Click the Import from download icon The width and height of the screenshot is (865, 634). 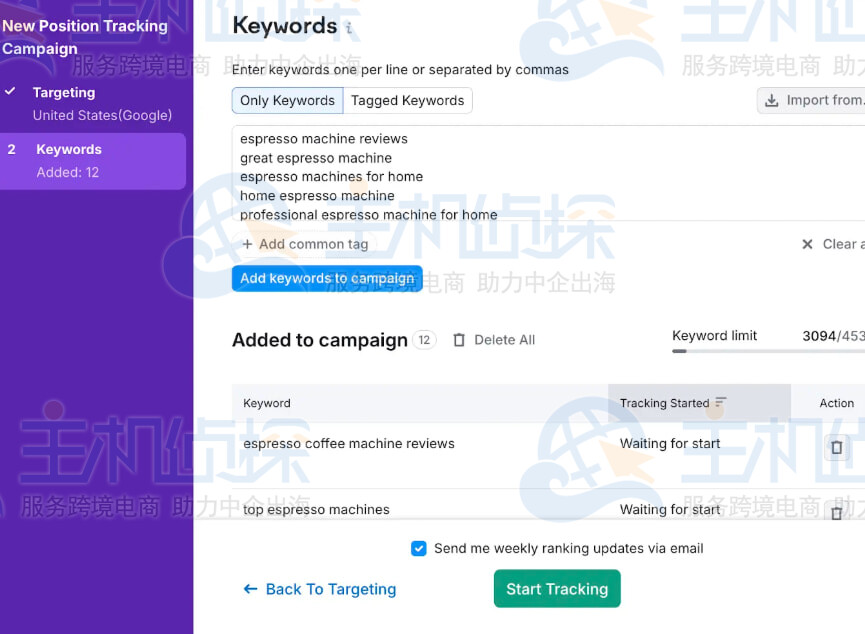click(x=772, y=100)
